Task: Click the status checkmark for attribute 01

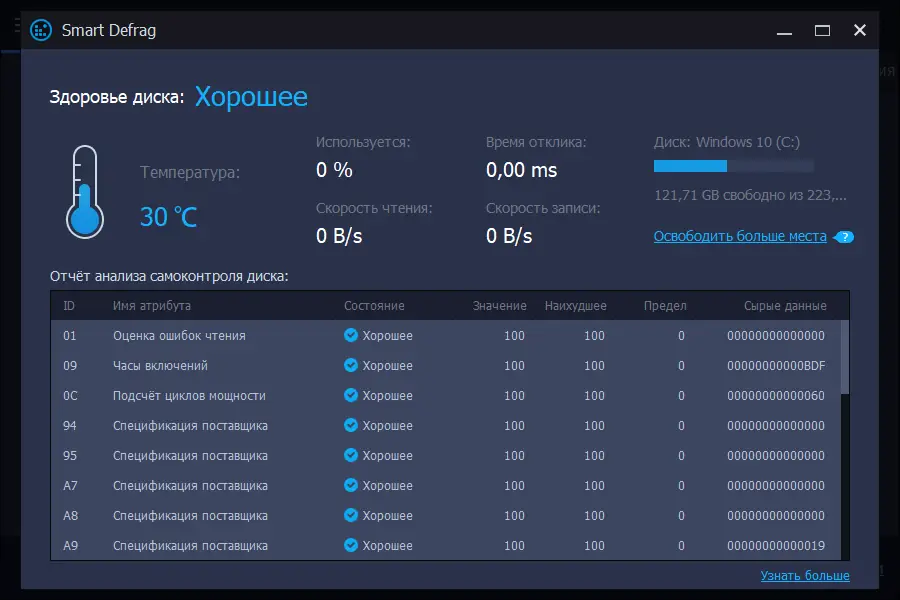Action: 351,336
